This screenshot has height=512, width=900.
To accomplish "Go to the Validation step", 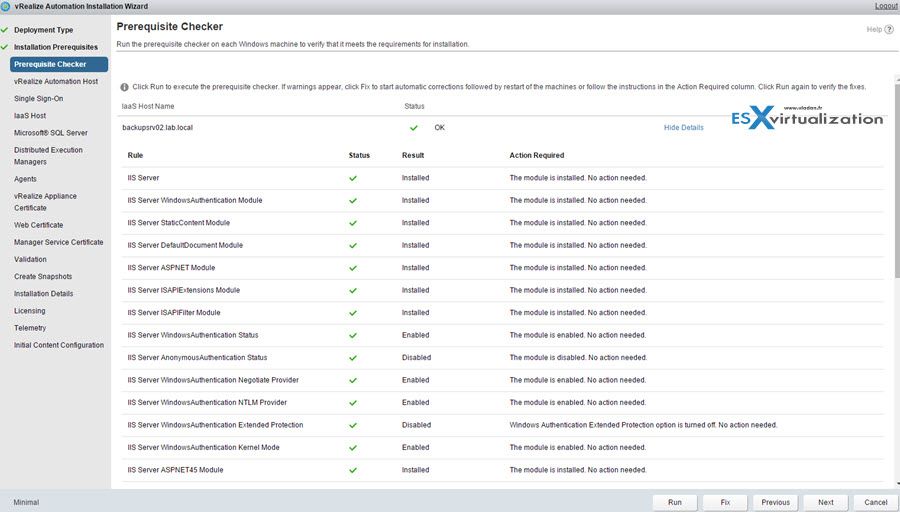I will (x=30, y=259).
